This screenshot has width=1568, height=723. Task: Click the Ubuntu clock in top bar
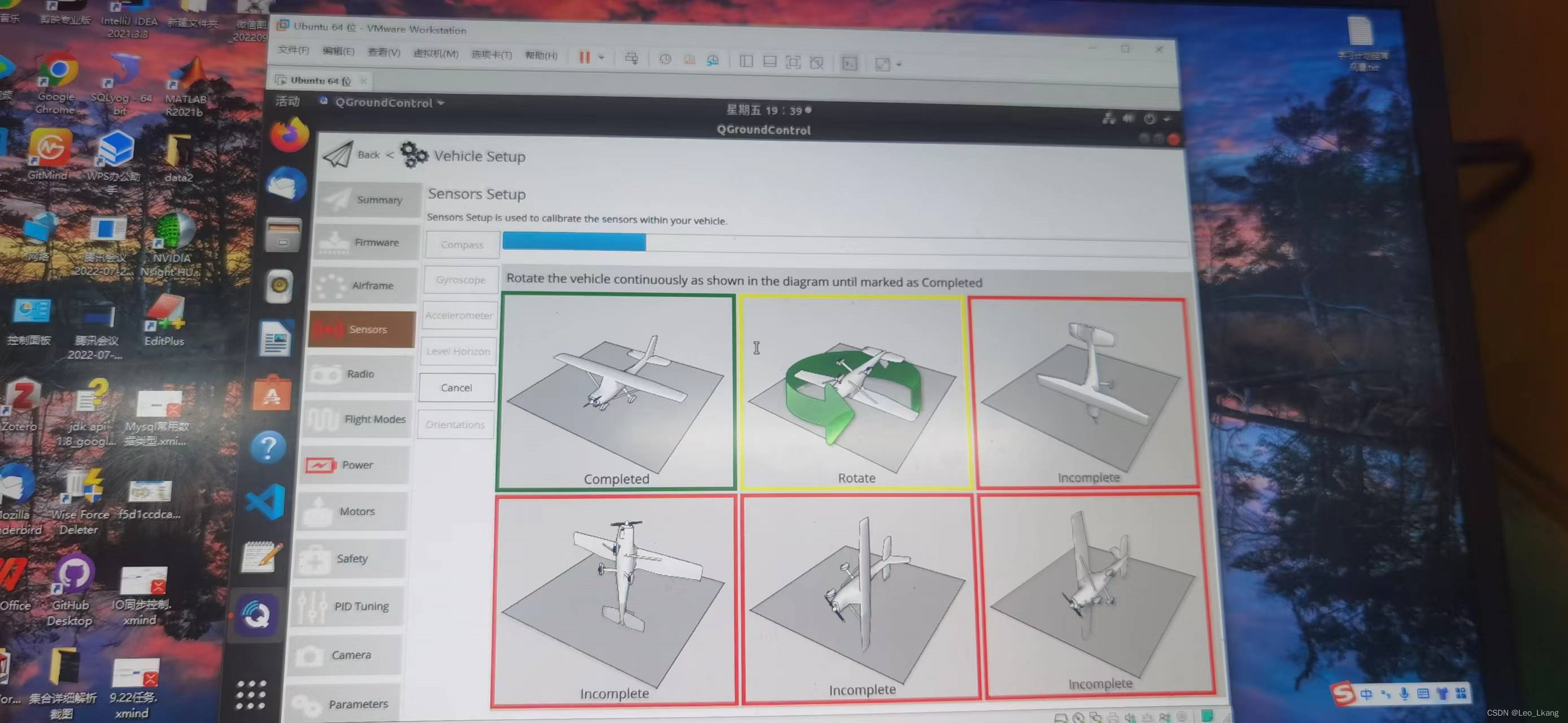pyautogui.click(x=768, y=110)
